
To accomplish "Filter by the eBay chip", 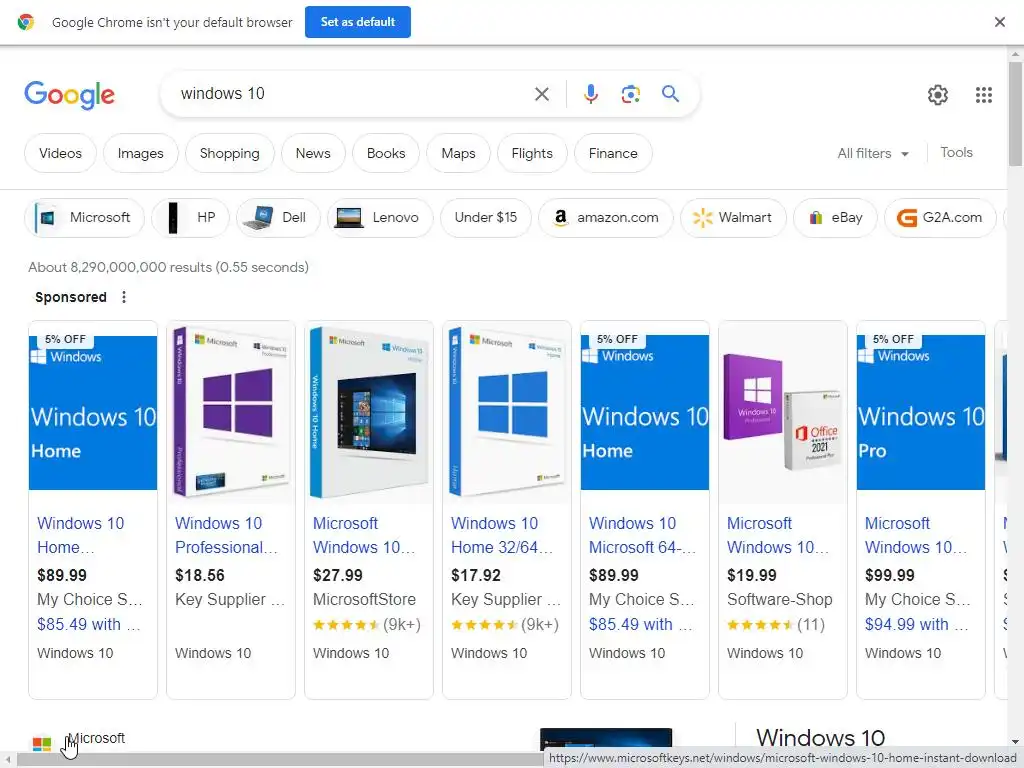I will 835,217.
